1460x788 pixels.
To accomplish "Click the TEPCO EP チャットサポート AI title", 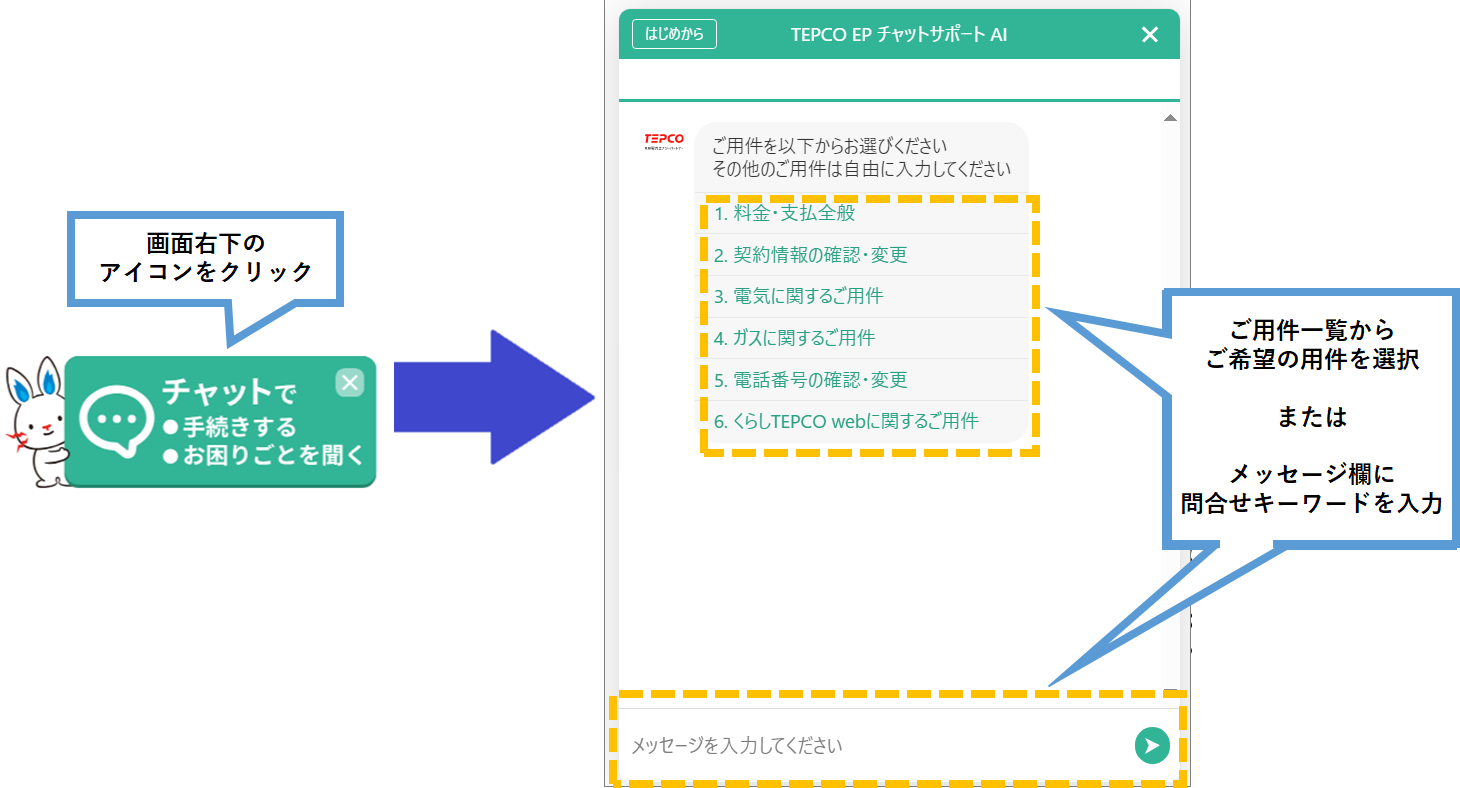I will click(899, 35).
